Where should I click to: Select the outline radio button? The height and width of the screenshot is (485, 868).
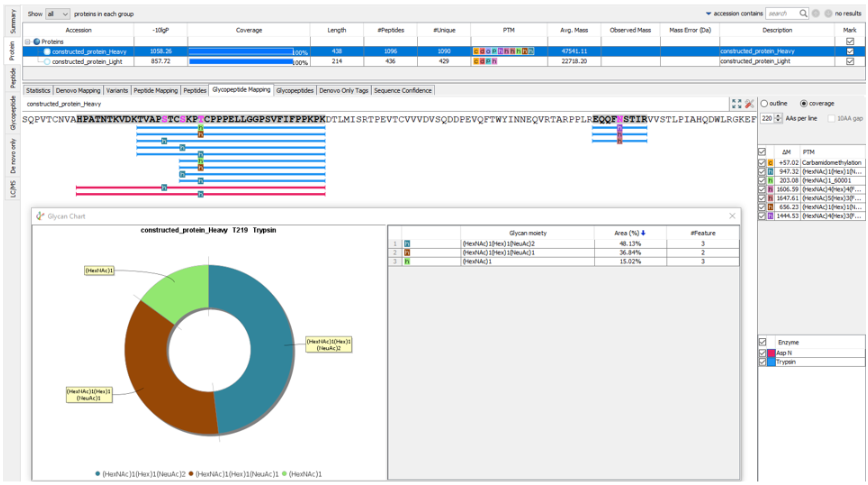pos(765,103)
